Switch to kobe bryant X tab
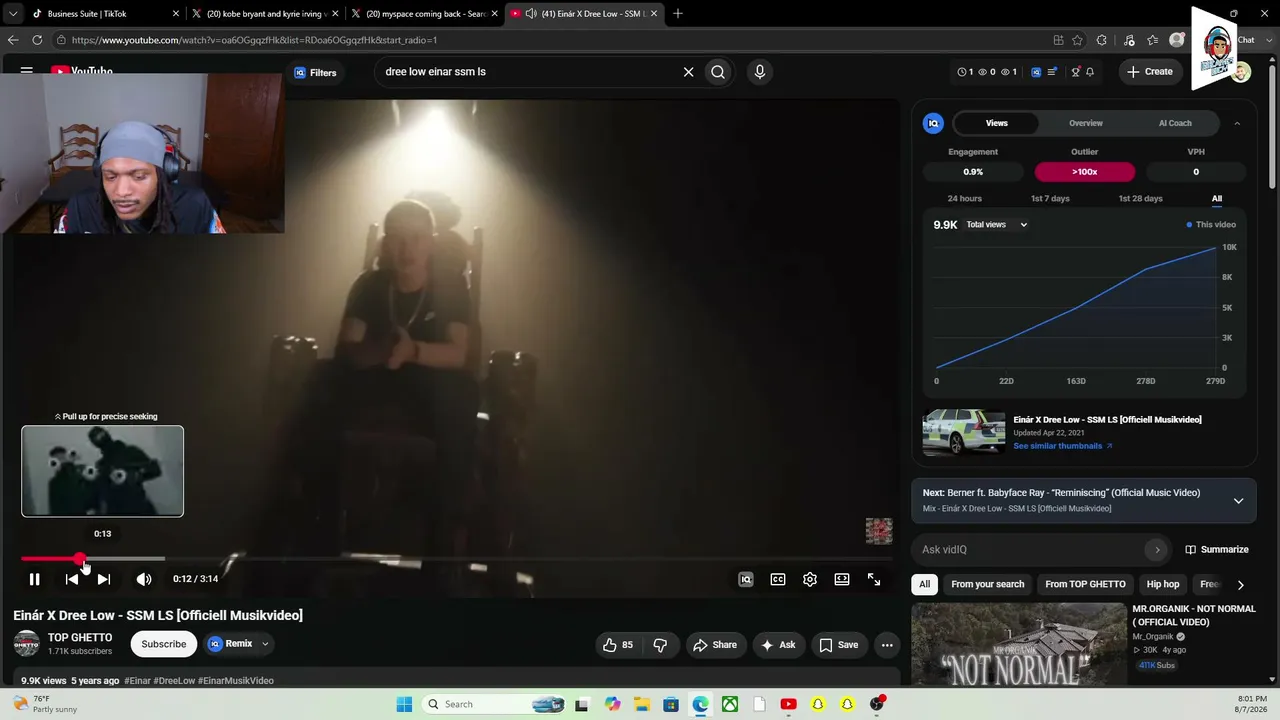Image resolution: width=1280 pixels, height=720 pixels. (x=265, y=14)
